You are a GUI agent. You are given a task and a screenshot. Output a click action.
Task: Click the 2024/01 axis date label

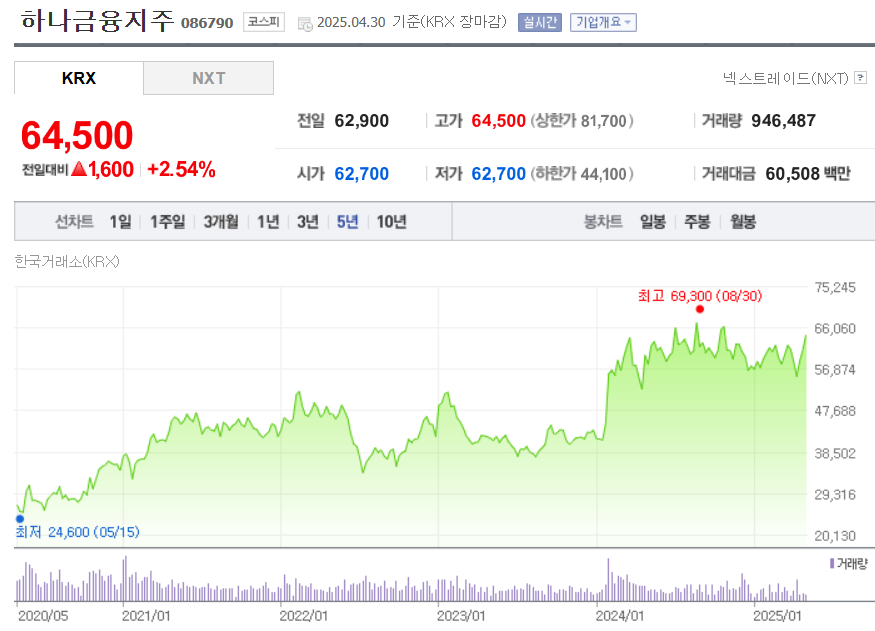coord(620,616)
